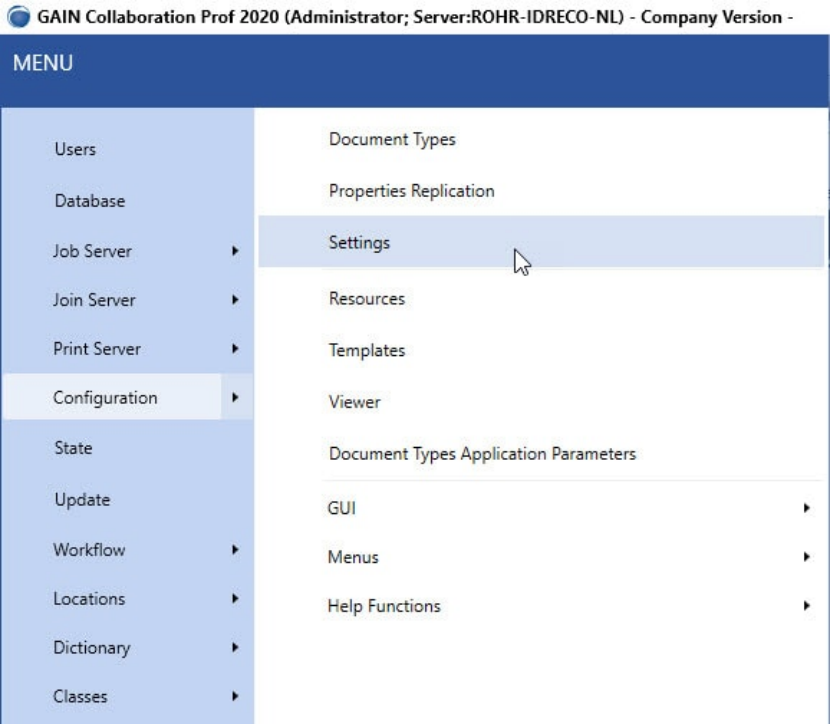Click the highlighted Settings entry

pos(541,242)
